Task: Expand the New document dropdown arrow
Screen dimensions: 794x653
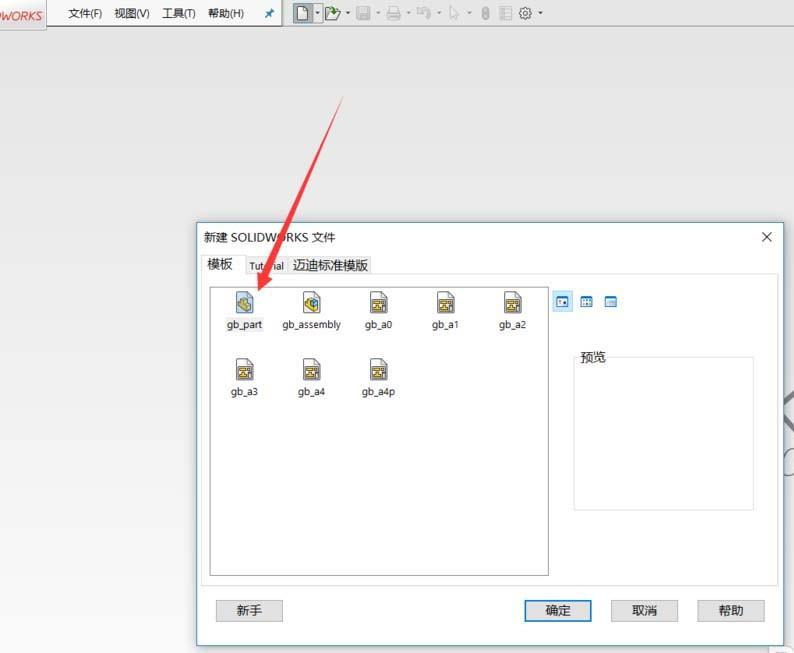Action: click(317, 13)
